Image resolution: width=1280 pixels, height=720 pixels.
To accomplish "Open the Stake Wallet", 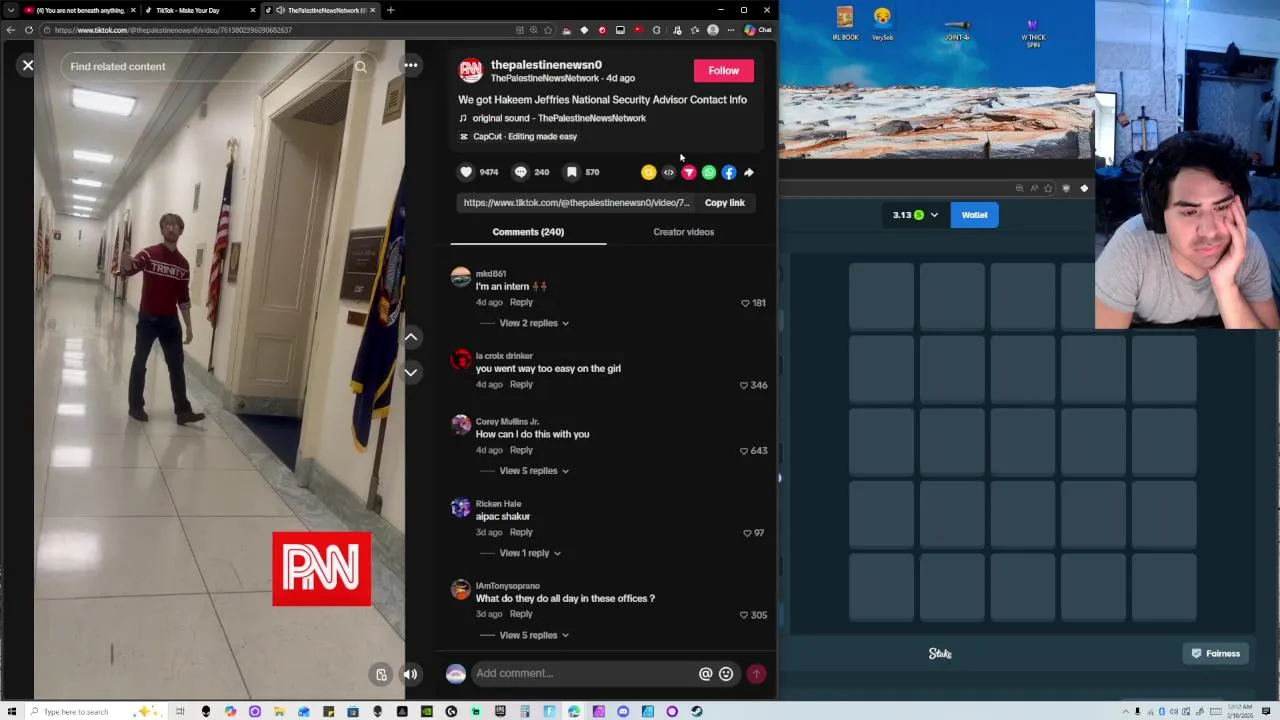I will [974, 215].
